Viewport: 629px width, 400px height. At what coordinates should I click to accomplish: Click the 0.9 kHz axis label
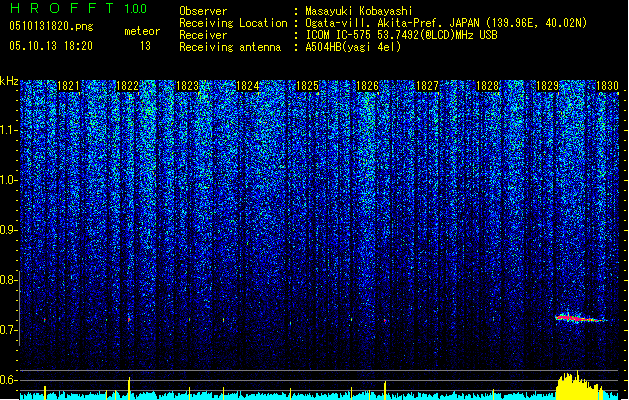9,230
